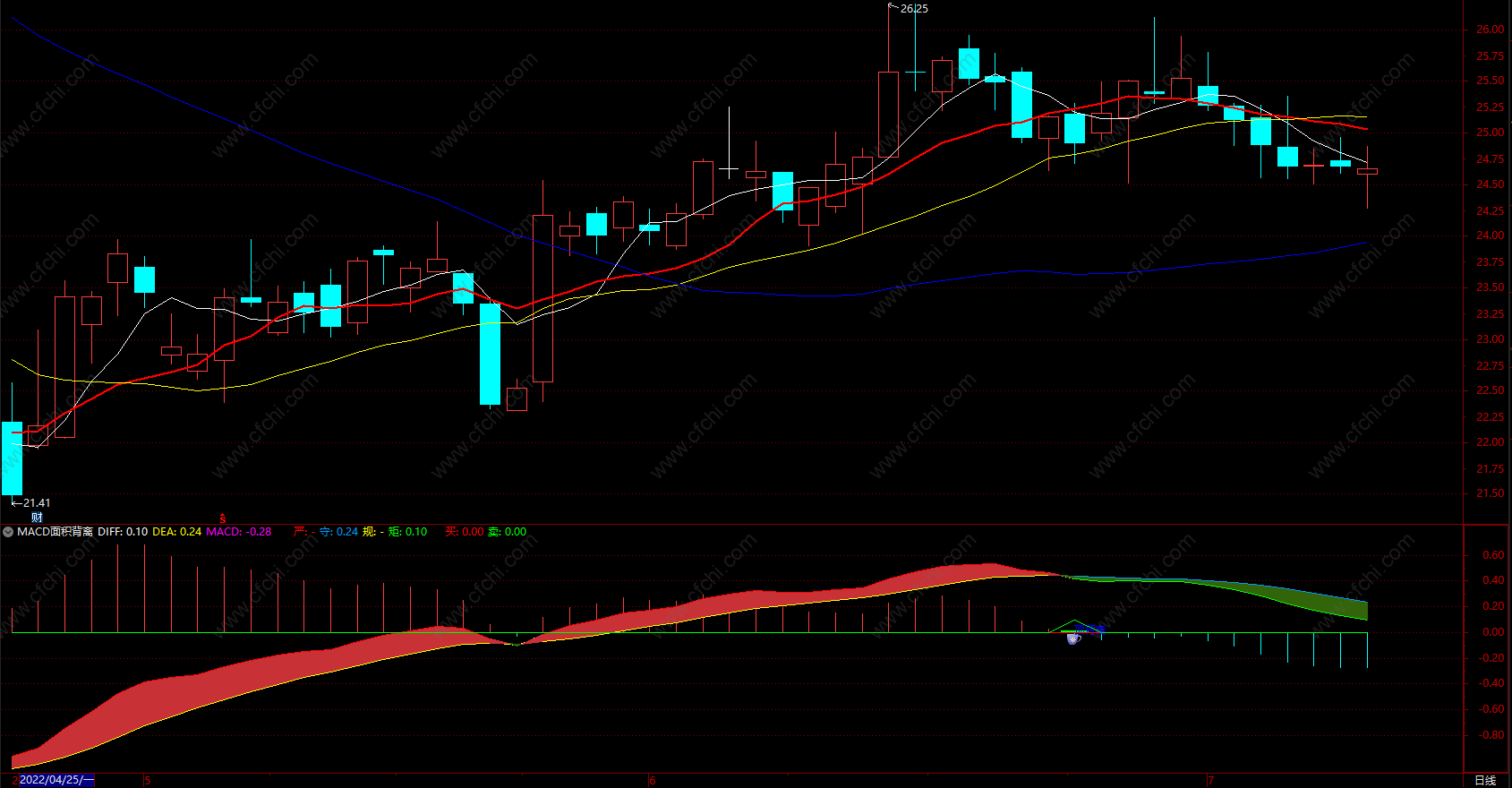Image resolution: width=1512 pixels, height=788 pixels.
Task: Click the 矩: 0.10 reading
Action: [407, 532]
